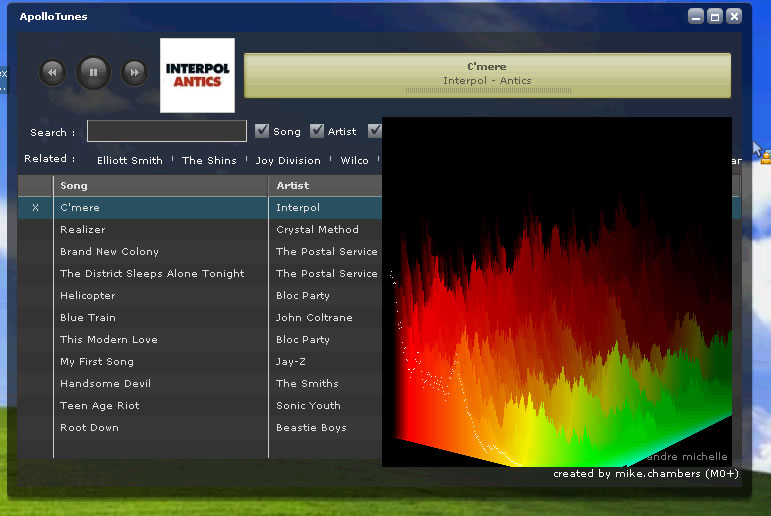This screenshot has width=771, height=516.
Task: Click The Postal Service in Brand New Colony row
Action: [326, 252]
